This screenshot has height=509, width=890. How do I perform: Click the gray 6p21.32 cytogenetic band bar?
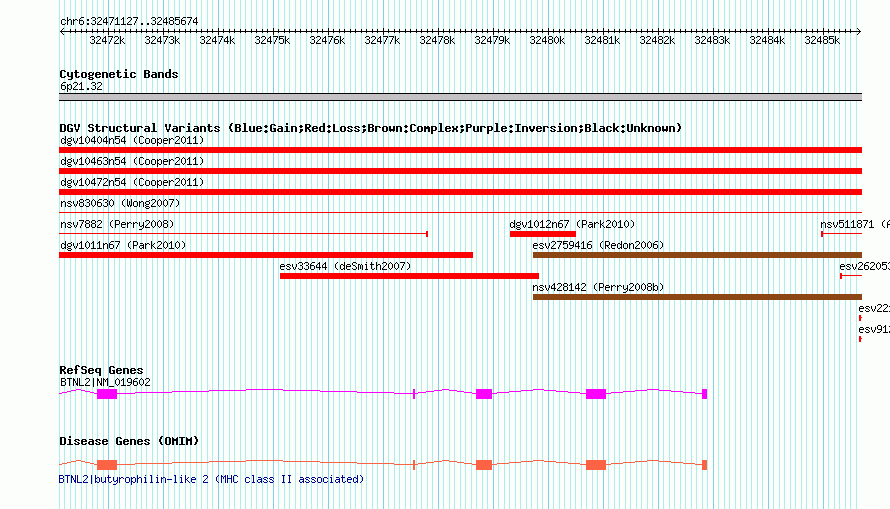tap(460, 97)
